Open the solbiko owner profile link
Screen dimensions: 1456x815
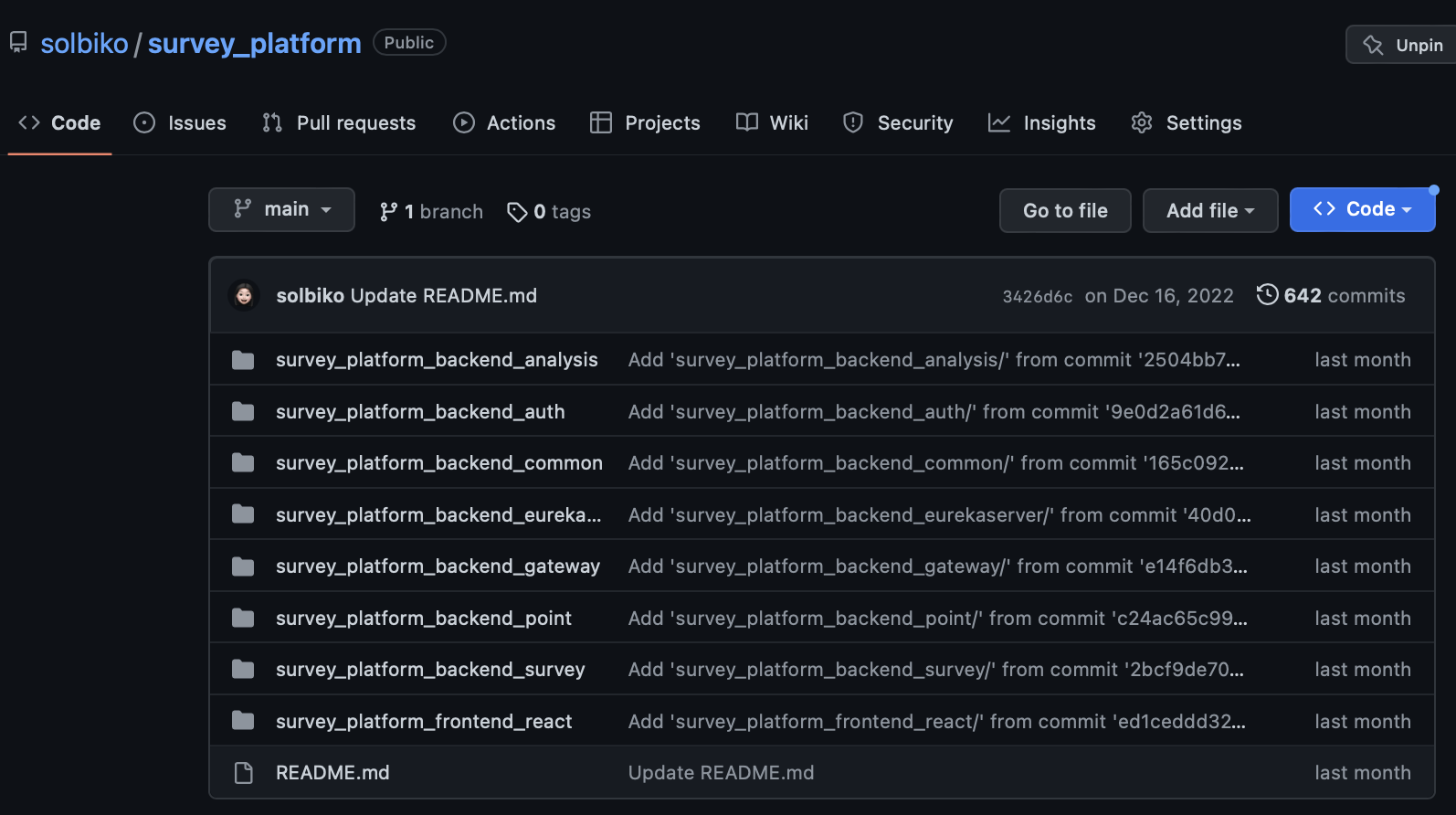(84, 44)
